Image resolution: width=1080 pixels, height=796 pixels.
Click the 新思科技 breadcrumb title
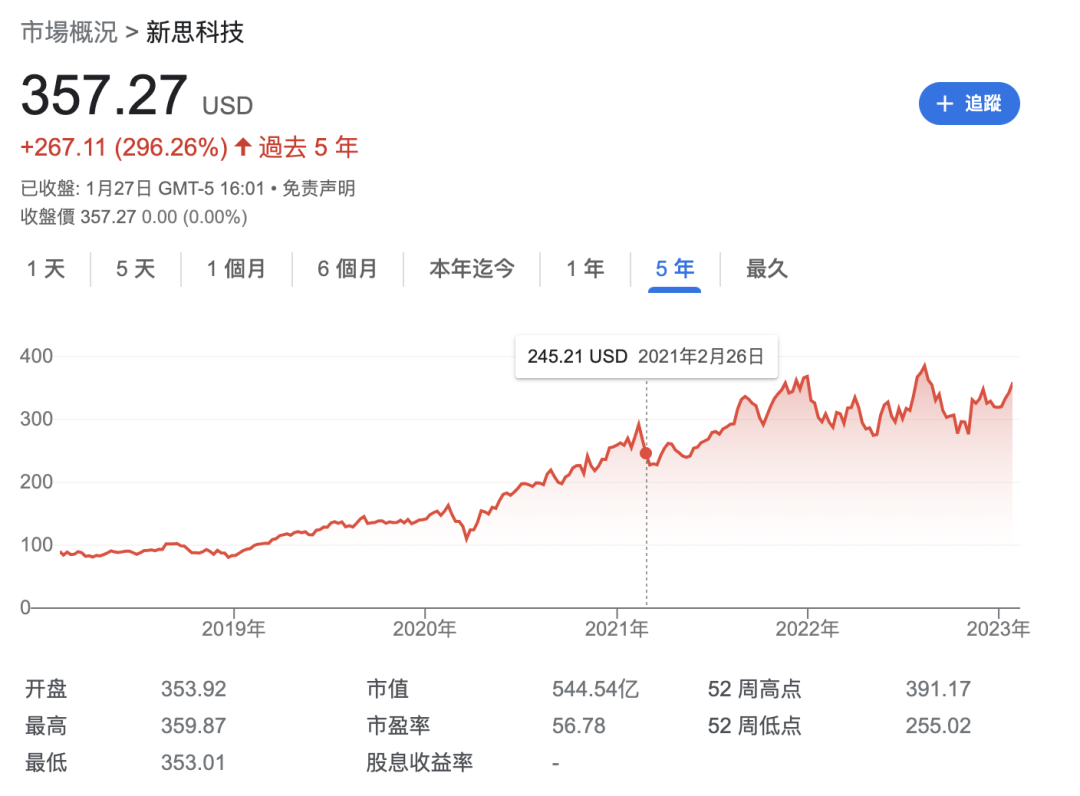pyautogui.click(x=195, y=32)
